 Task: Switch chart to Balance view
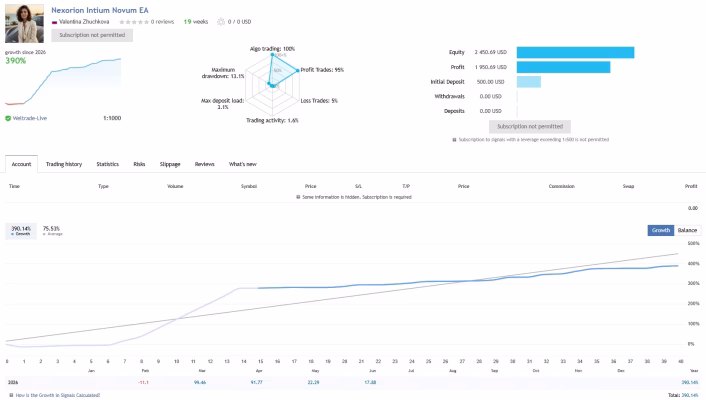[x=687, y=230]
